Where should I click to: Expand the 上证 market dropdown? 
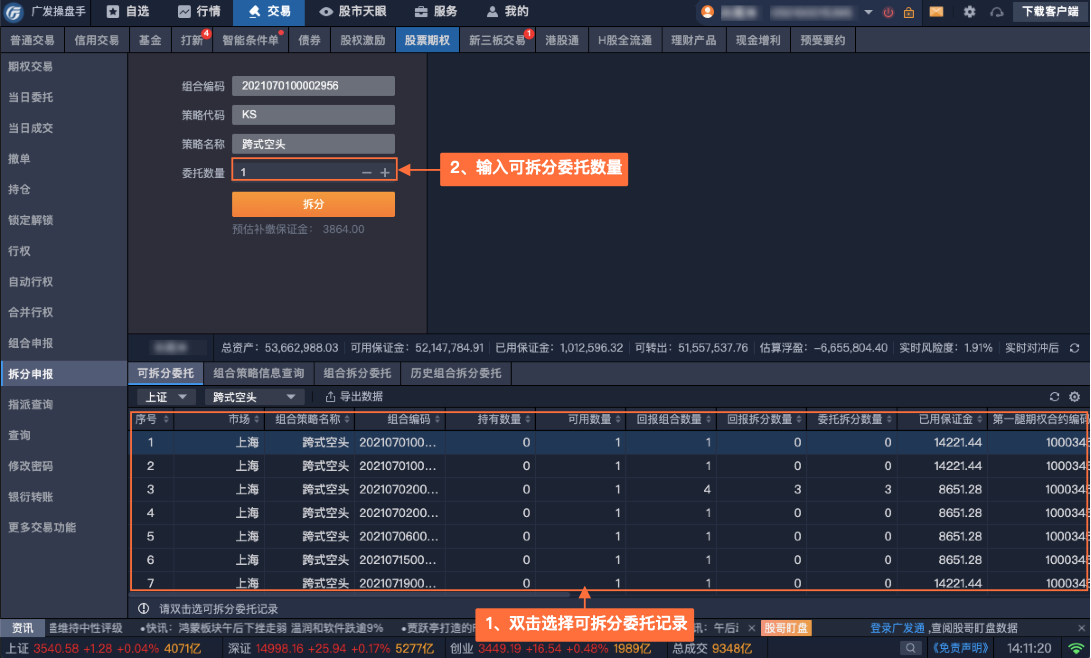point(166,397)
